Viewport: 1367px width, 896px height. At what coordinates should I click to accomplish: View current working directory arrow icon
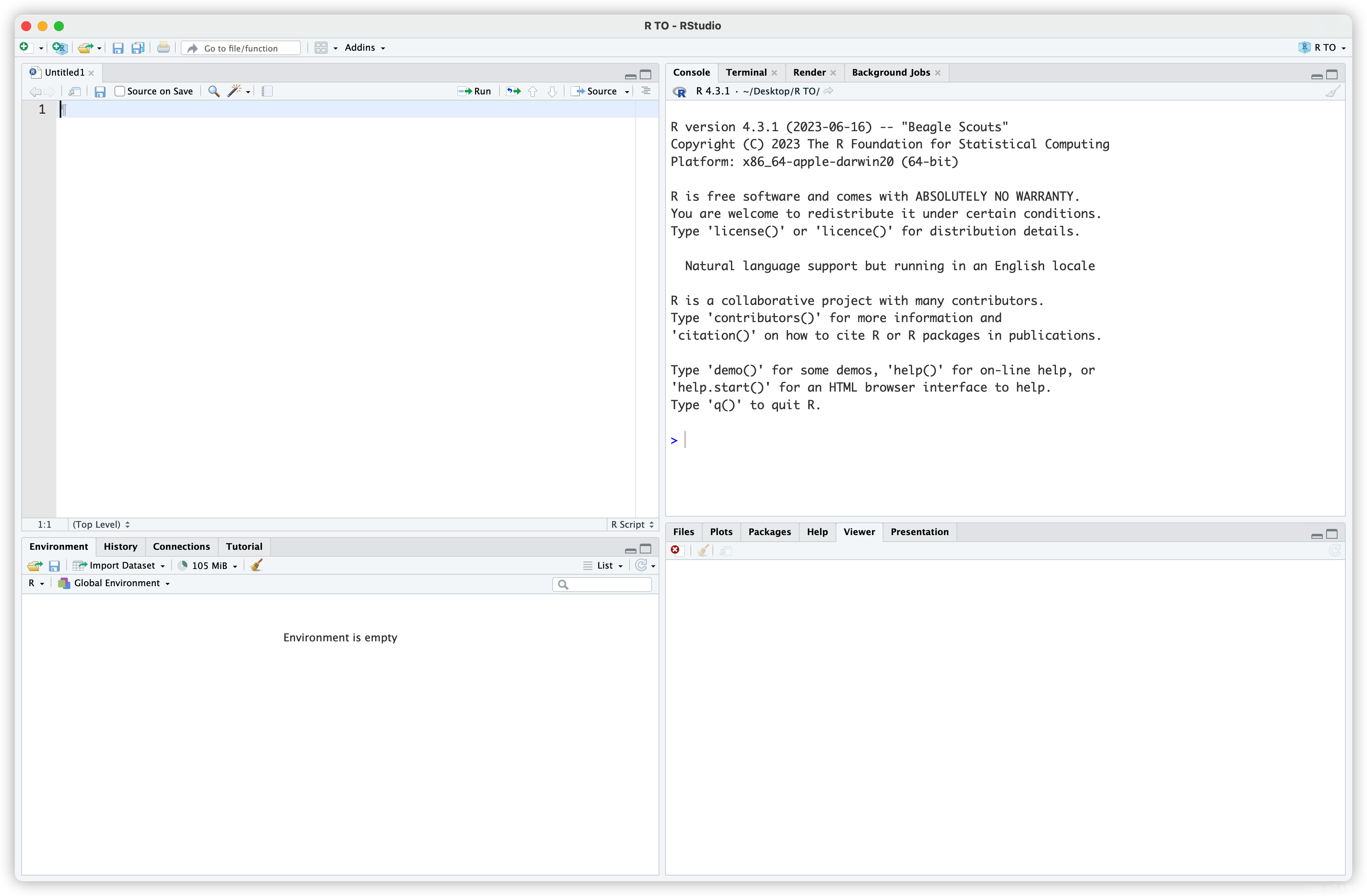[x=828, y=91]
